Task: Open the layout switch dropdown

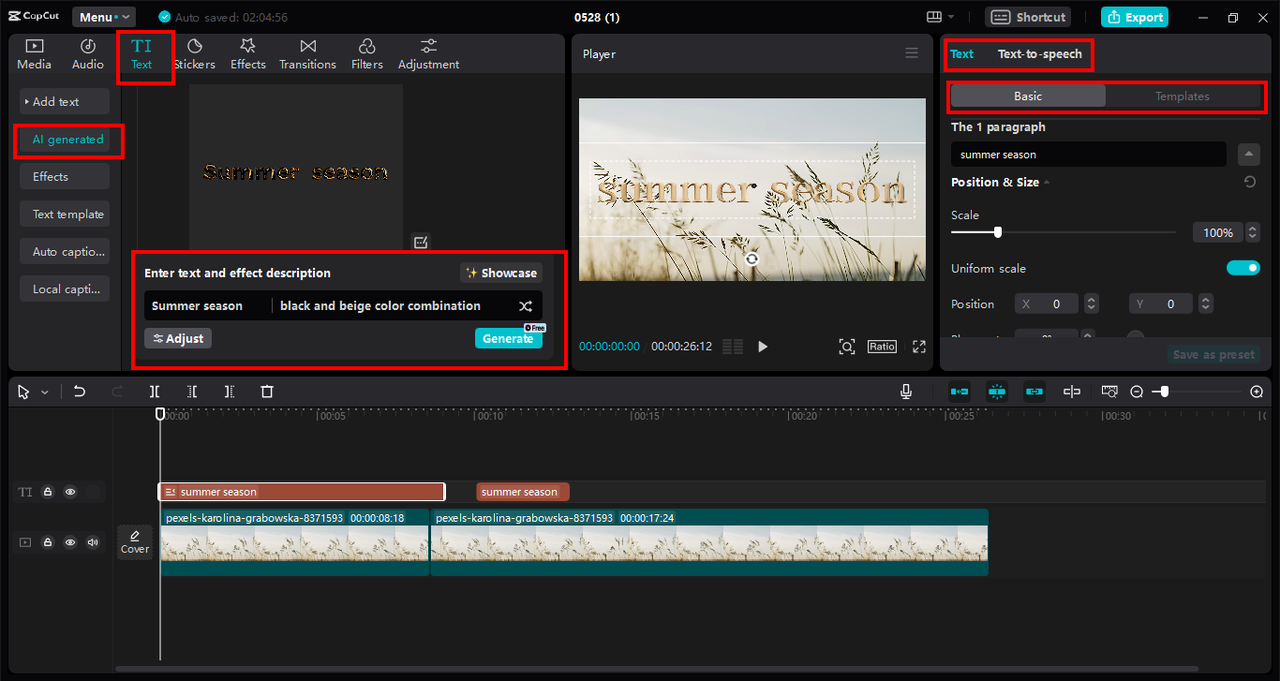Action: 940,17
